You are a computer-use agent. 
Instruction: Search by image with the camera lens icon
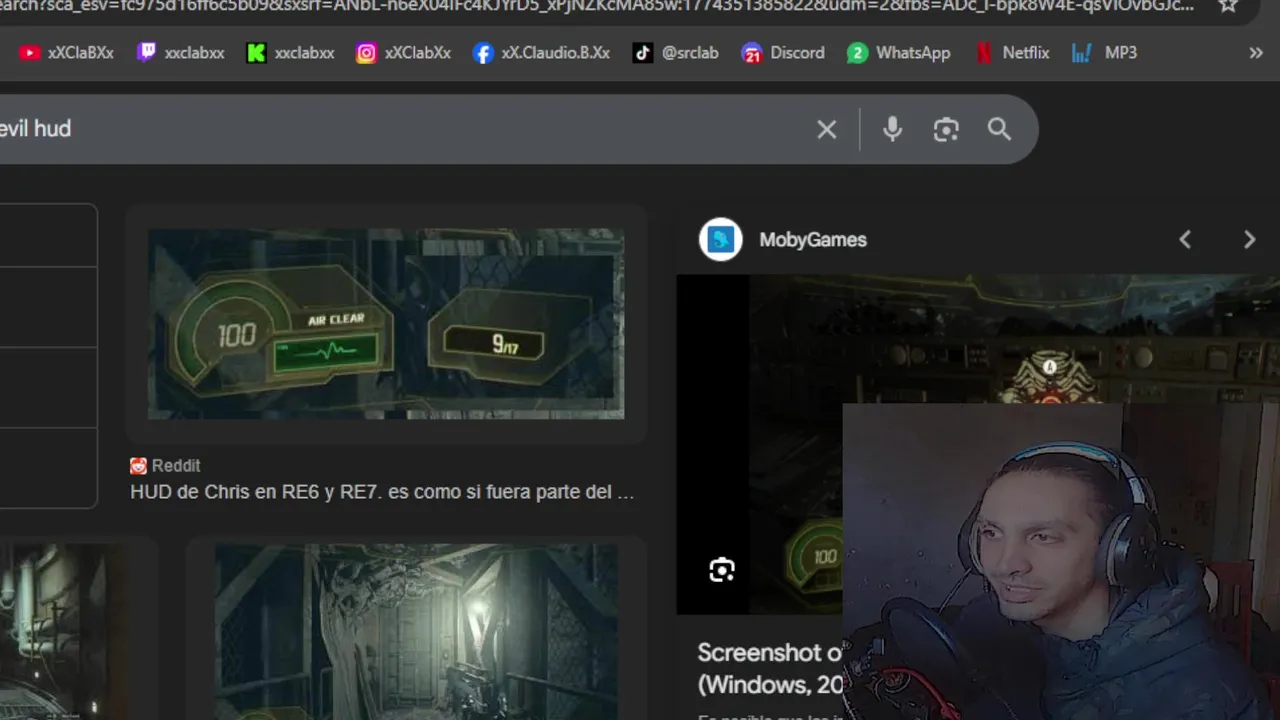946,129
